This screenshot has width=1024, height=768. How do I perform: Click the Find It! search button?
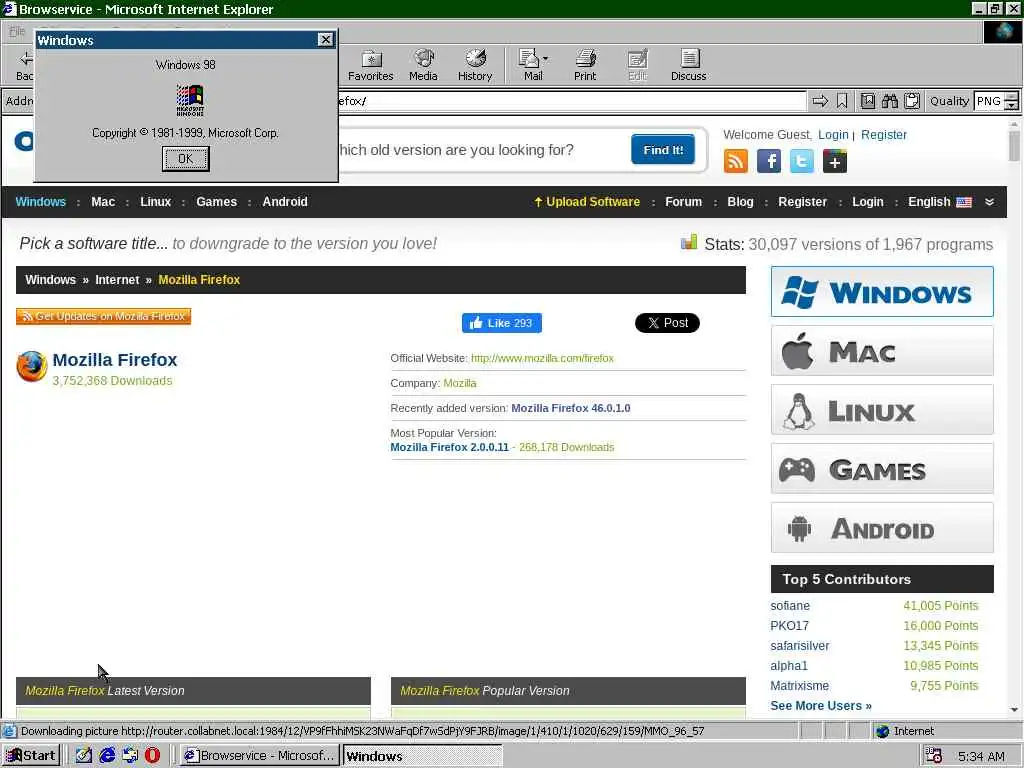(x=663, y=150)
